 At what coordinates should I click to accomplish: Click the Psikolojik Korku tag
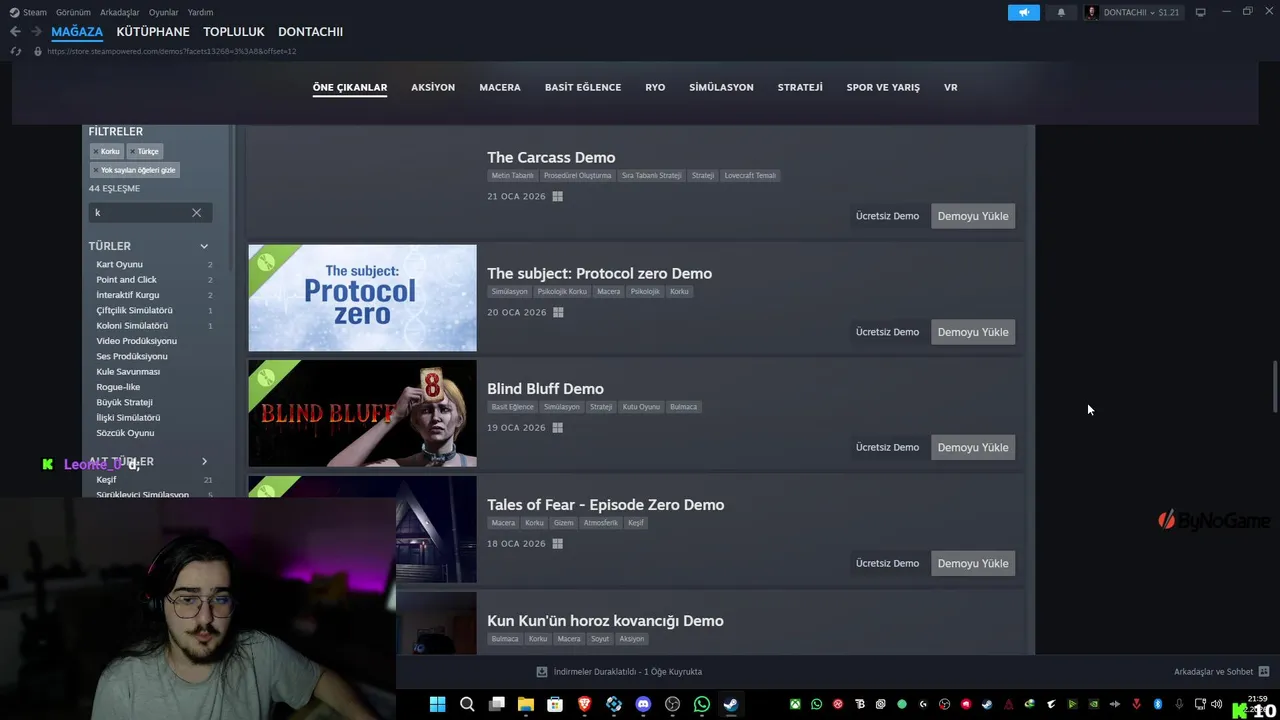pyautogui.click(x=562, y=292)
